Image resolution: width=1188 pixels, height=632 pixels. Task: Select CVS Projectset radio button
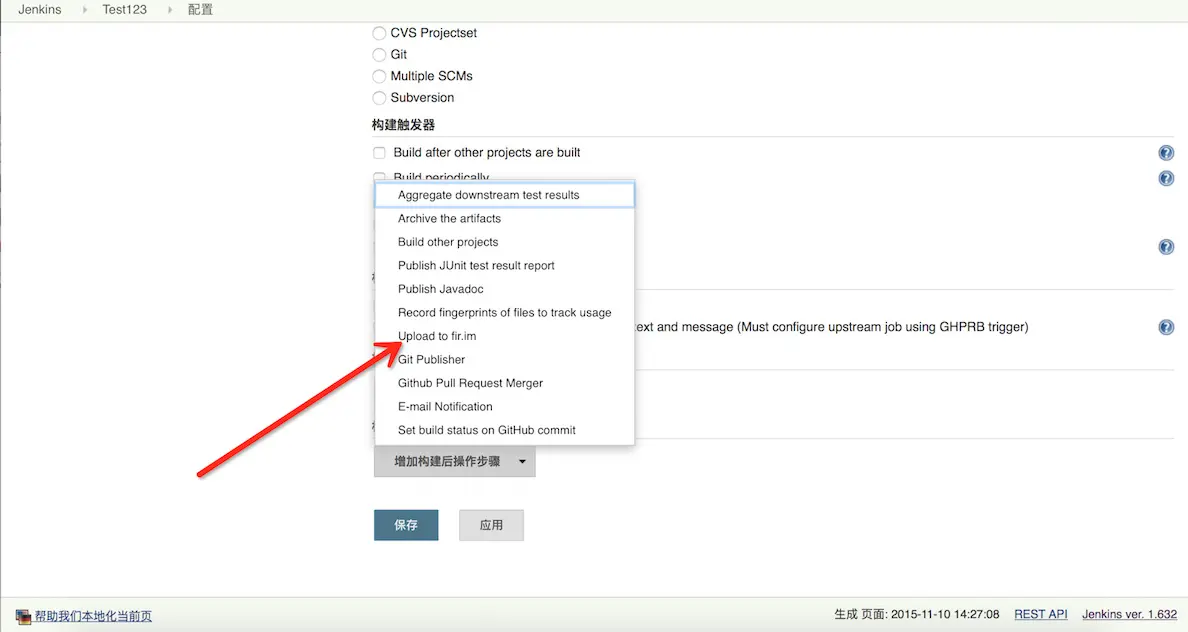tap(379, 33)
